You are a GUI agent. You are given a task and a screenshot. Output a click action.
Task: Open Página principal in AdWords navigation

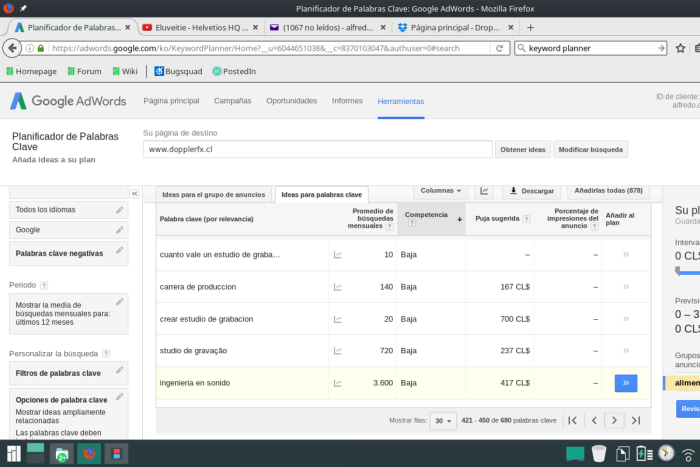pos(171,101)
